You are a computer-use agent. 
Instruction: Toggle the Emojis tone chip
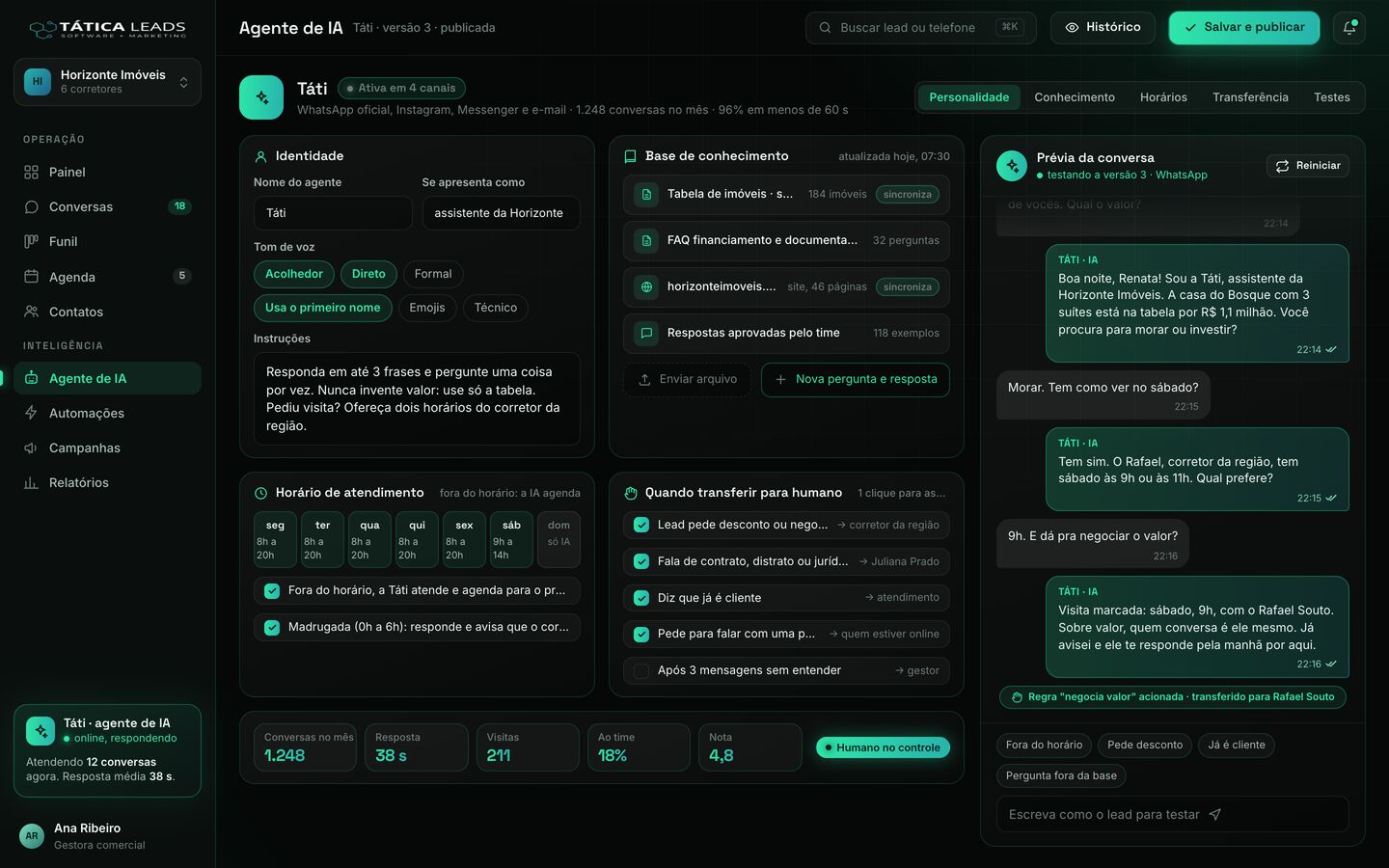pyautogui.click(x=427, y=308)
